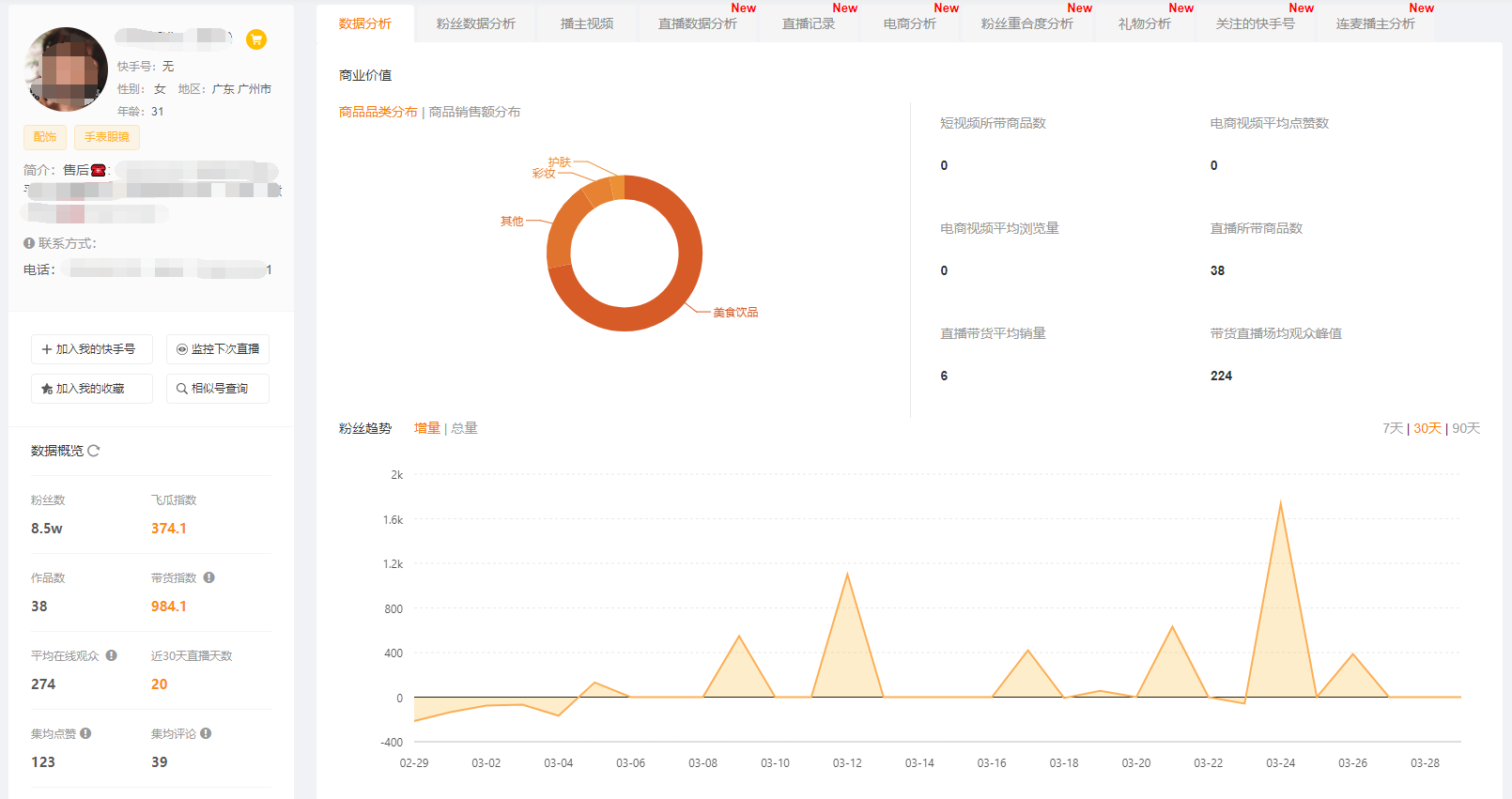Switch to 直播记录 tab

pos(809,23)
